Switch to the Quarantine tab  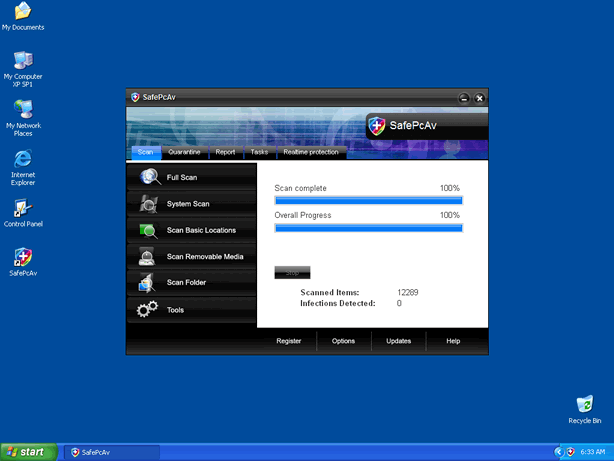(184, 152)
